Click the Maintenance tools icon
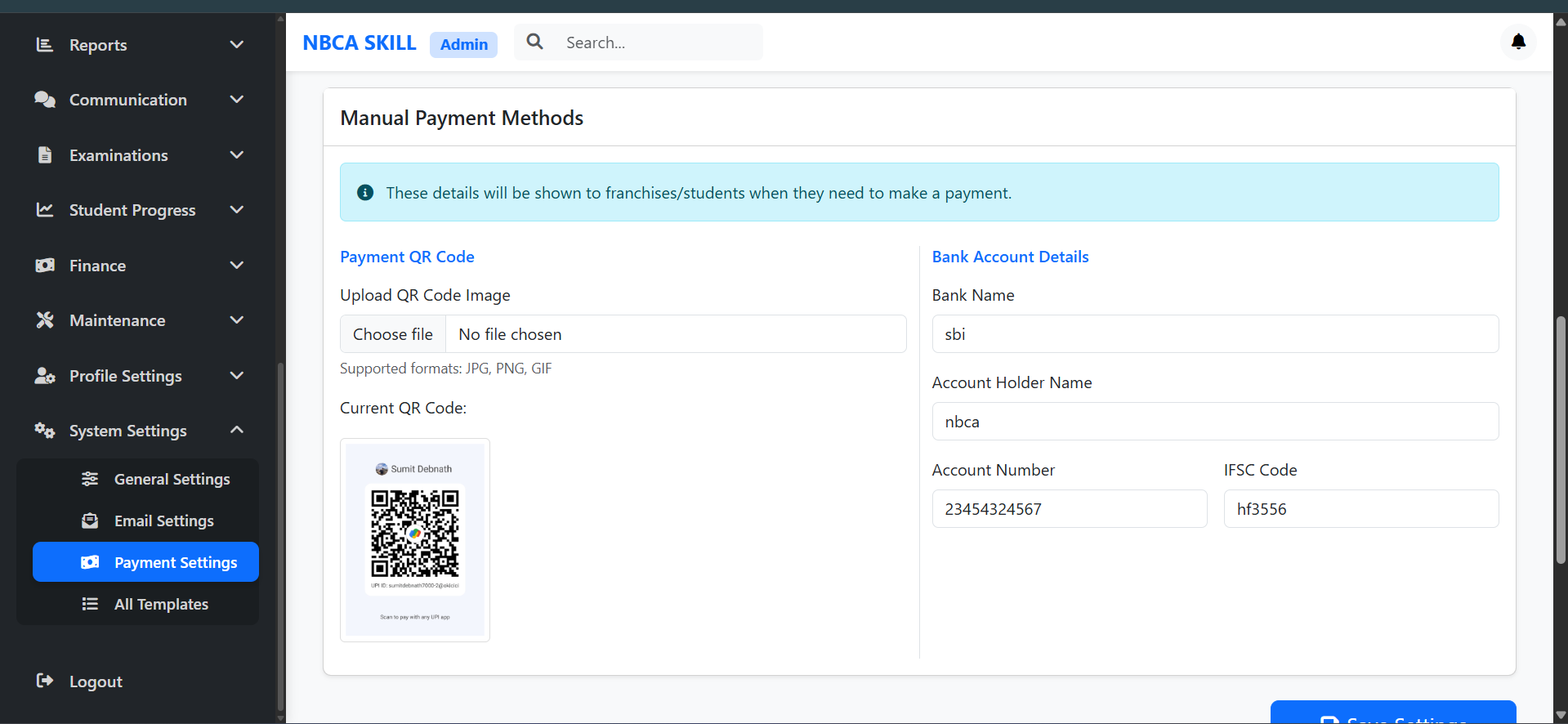 coord(45,320)
